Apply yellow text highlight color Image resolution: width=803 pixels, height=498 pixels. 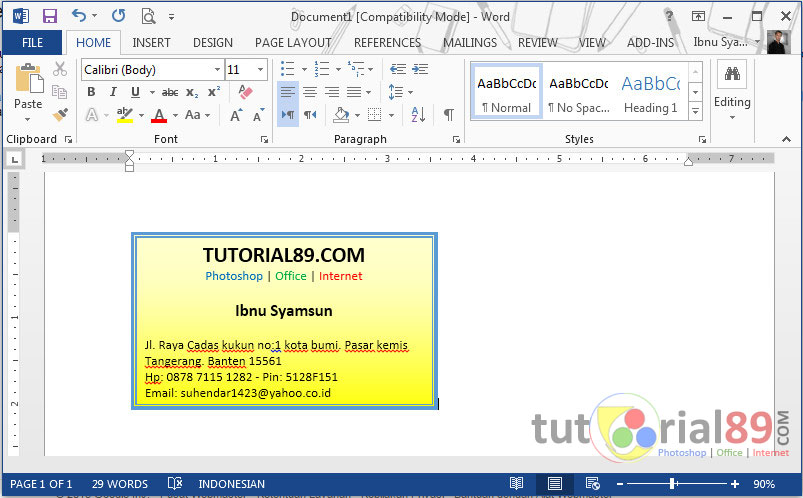pyautogui.click(x=124, y=115)
